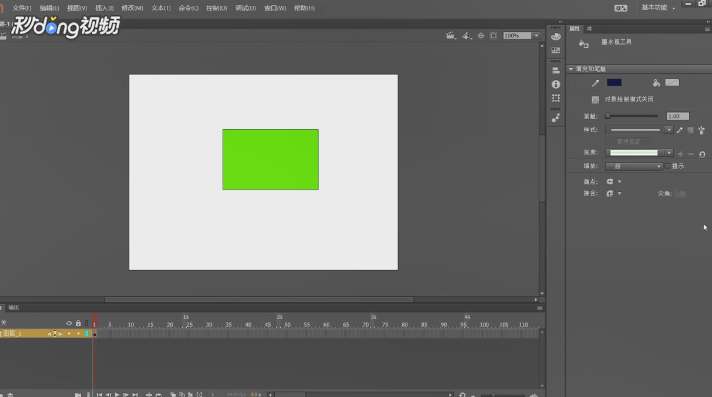Screen dimensions: 712x397
Task: Click step forward one frame button
Action: pyautogui.click(x=126, y=395)
